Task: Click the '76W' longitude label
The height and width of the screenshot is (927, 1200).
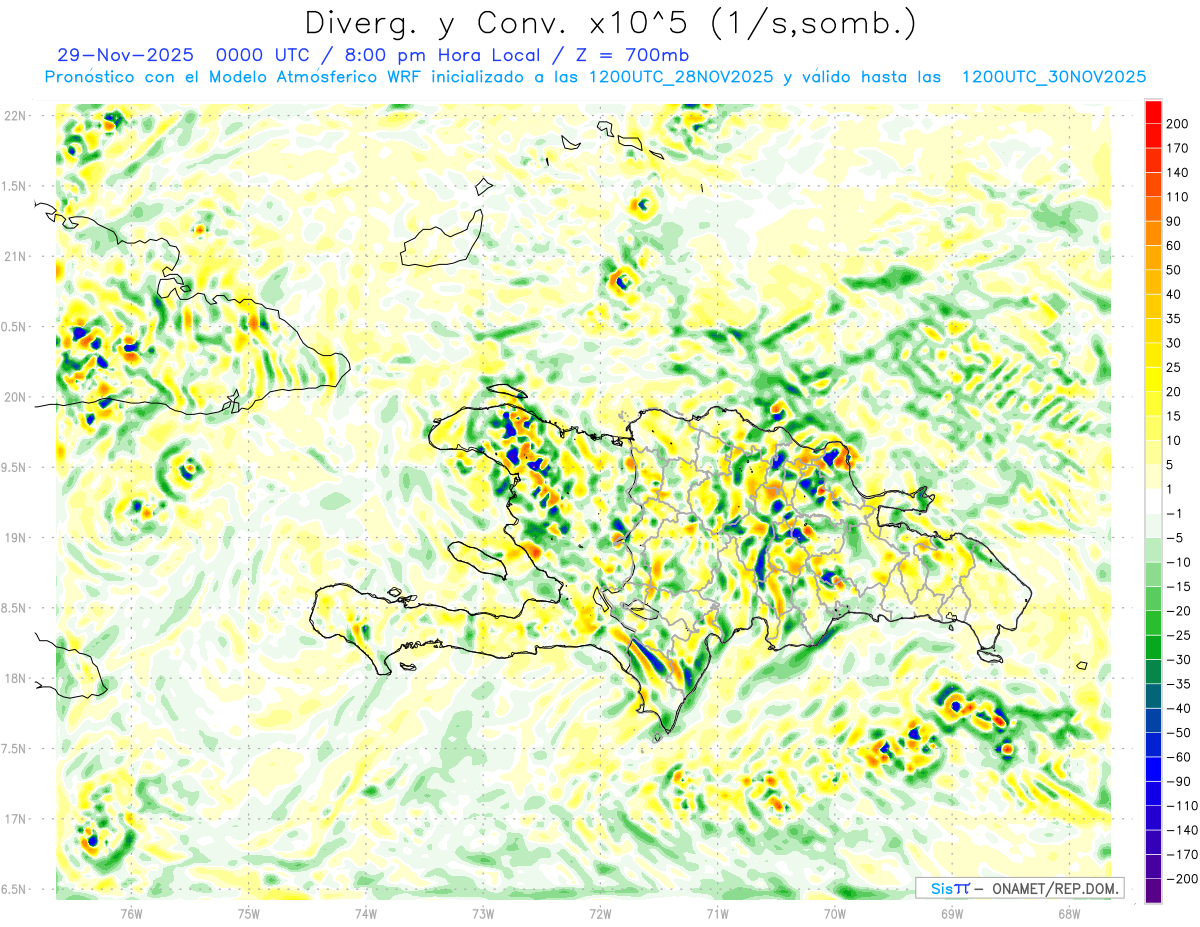Action: coord(131,914)
